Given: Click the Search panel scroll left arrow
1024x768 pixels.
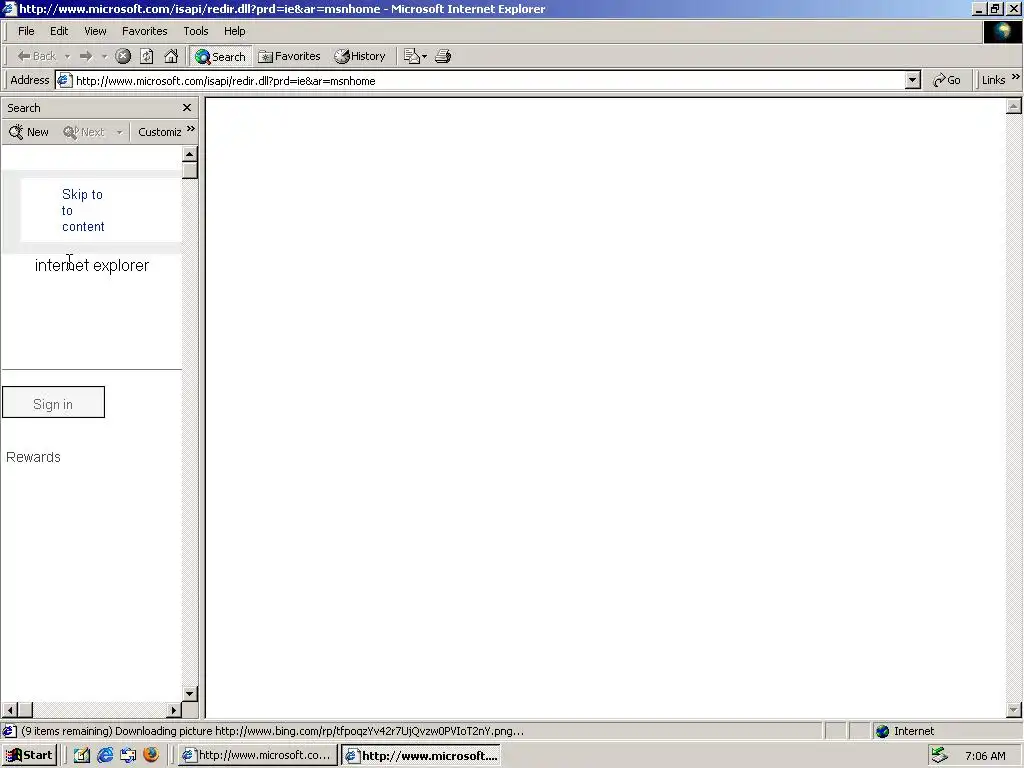Looking at the screenshot, I should coord(9,710).
